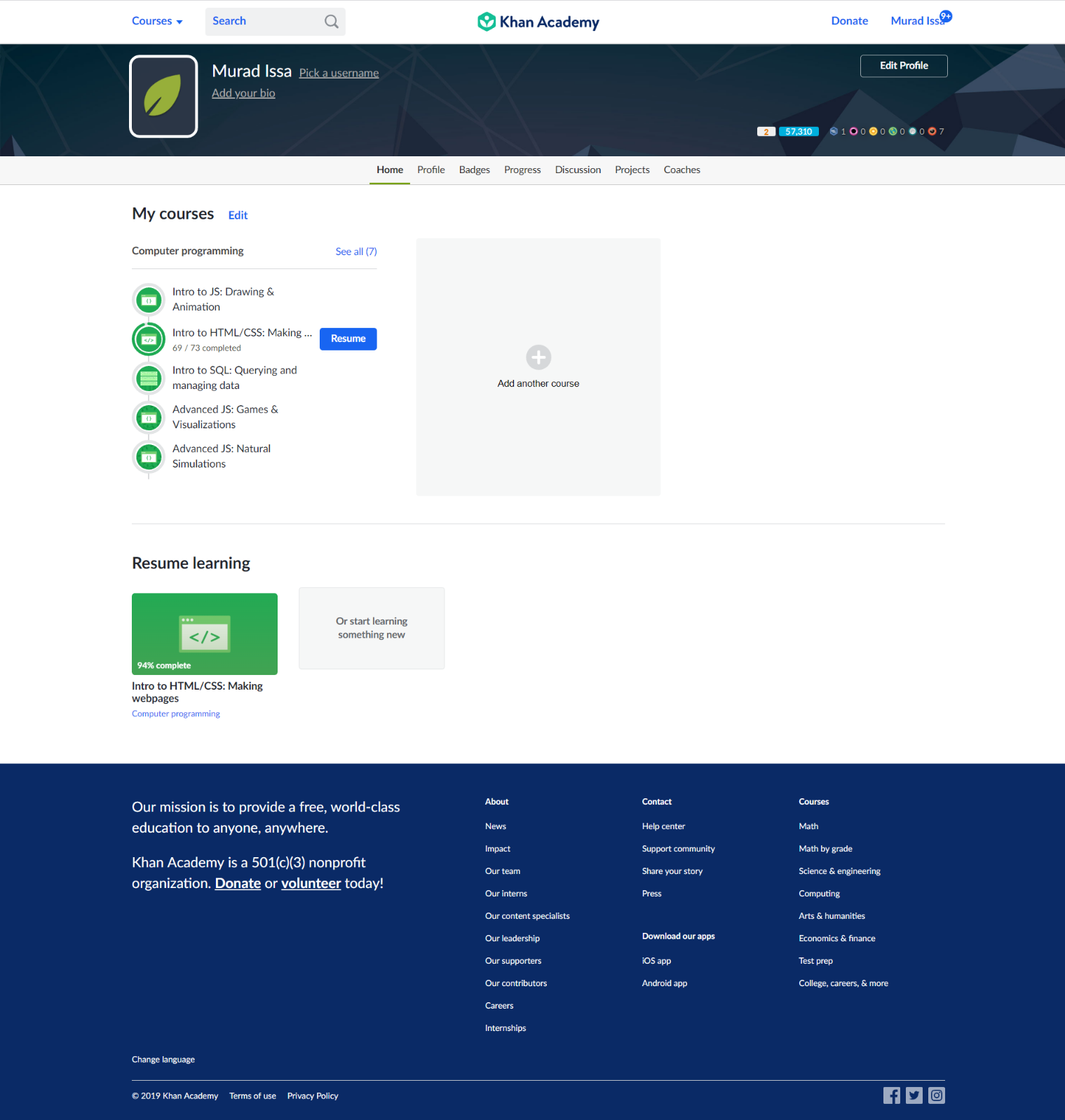This screenshot has height=1120, width=1065.
Task: Open the Computing footer link
Action: pyautogui.click(x=819, y=894)
